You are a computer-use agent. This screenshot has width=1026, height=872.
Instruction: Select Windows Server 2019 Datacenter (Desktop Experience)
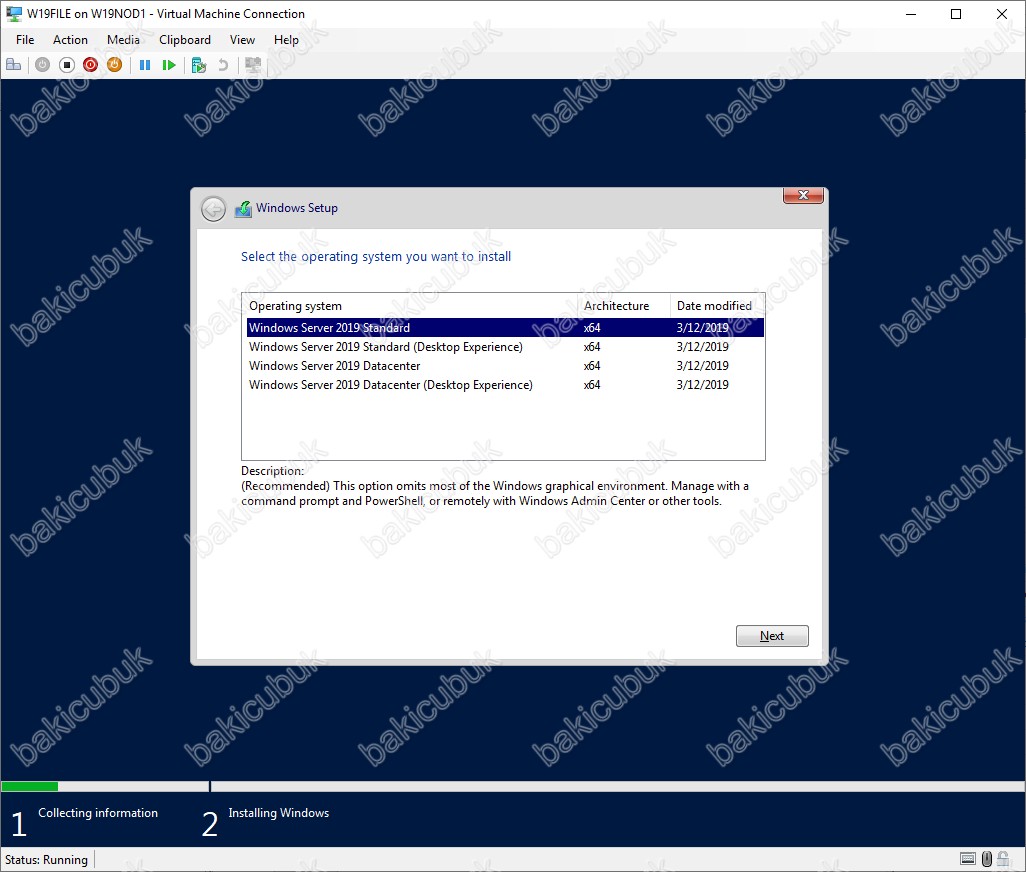coord(505,385)
